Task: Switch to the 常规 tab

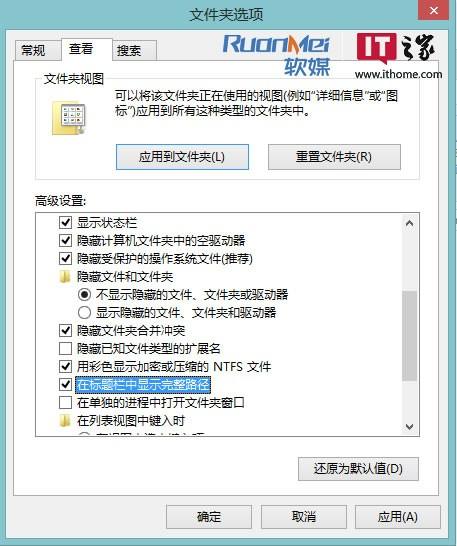Action: 33,50
